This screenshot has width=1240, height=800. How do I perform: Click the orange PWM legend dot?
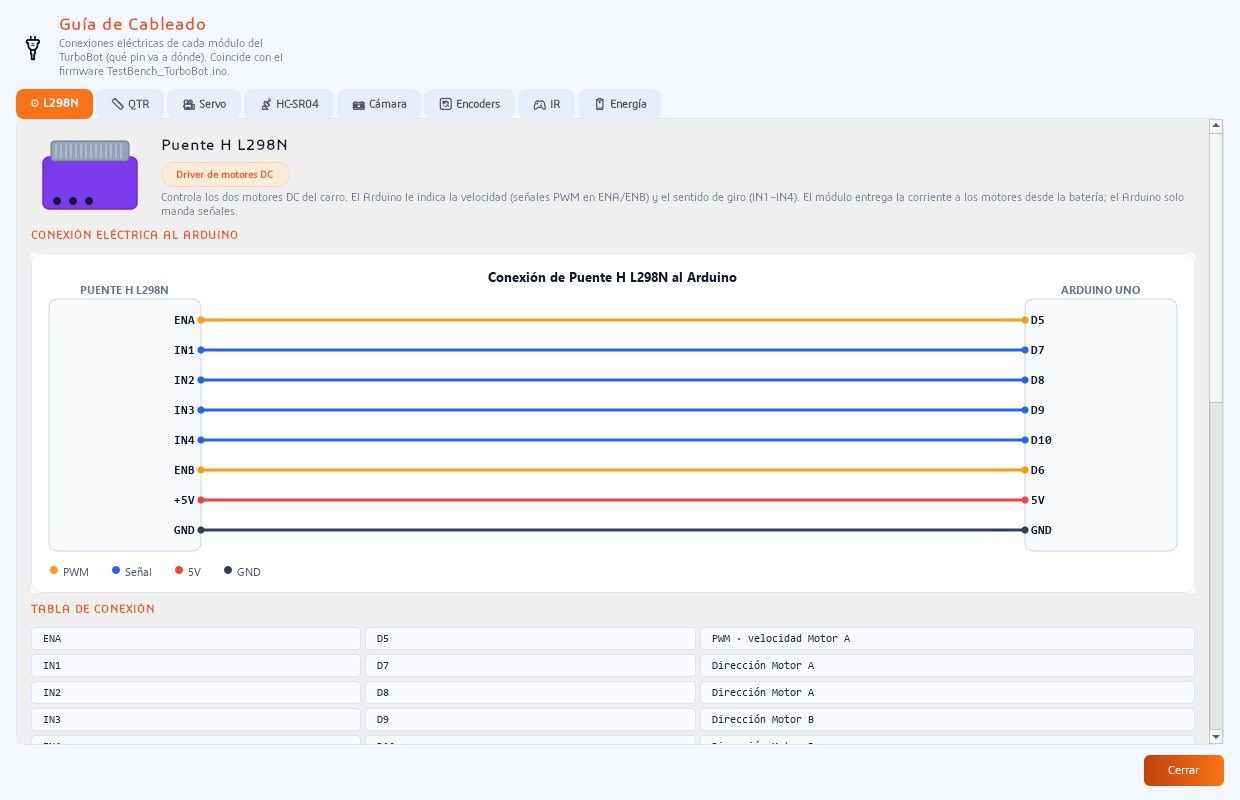coord(54,570)
